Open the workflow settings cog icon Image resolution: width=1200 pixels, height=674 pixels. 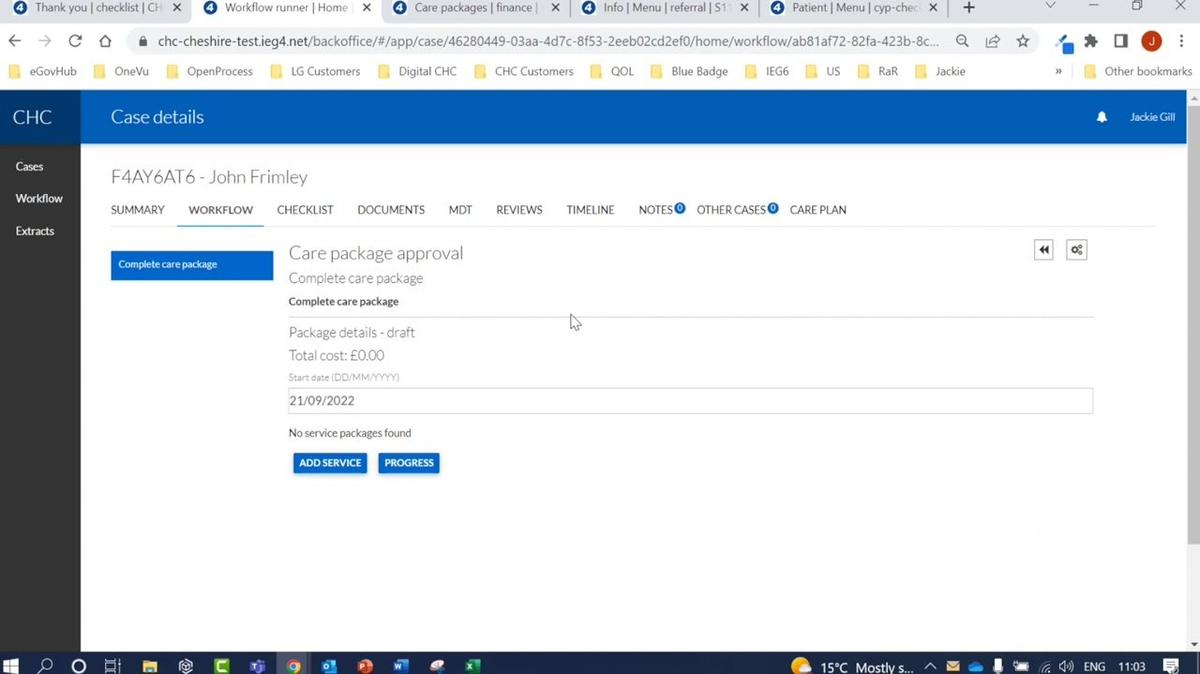pyautogui.click(x=1076, y=249)
